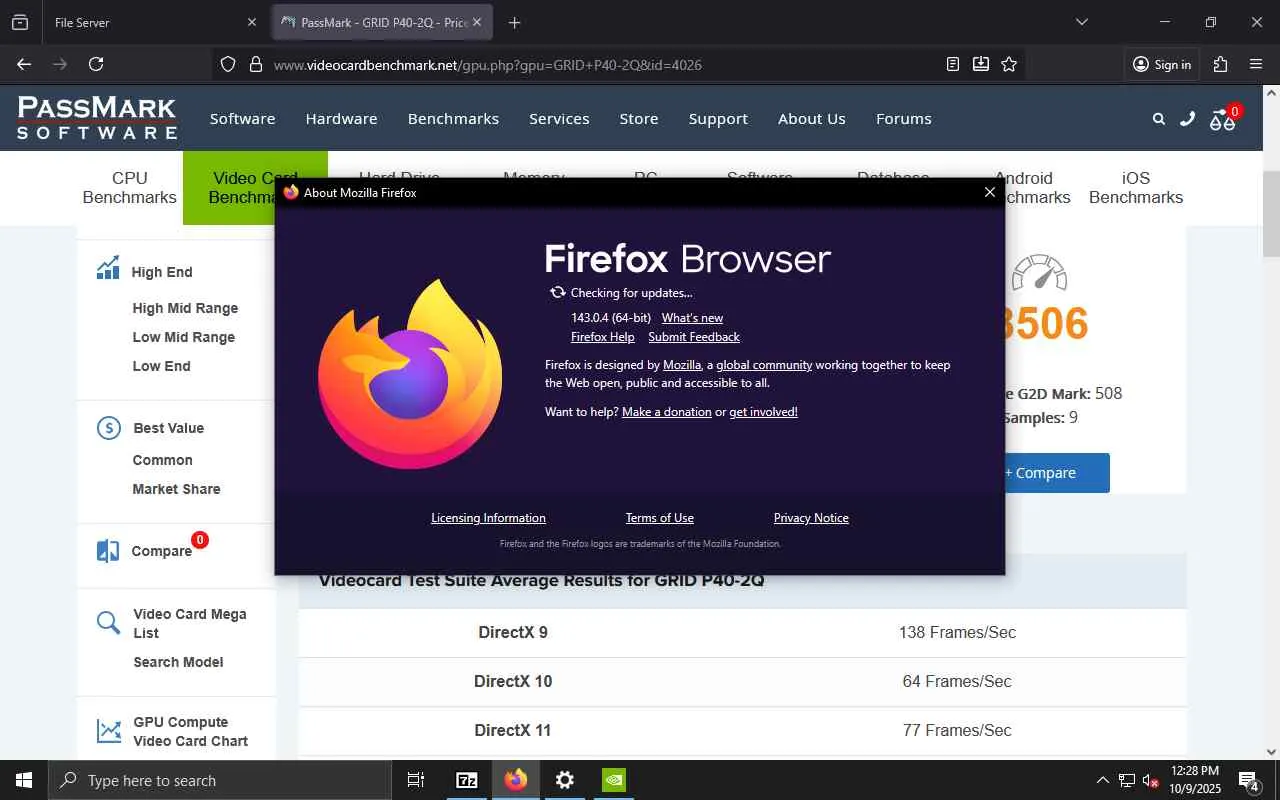1280x800 pixels.
Task: Switch to the CPU Benchmarks tab
Action: 130,187
